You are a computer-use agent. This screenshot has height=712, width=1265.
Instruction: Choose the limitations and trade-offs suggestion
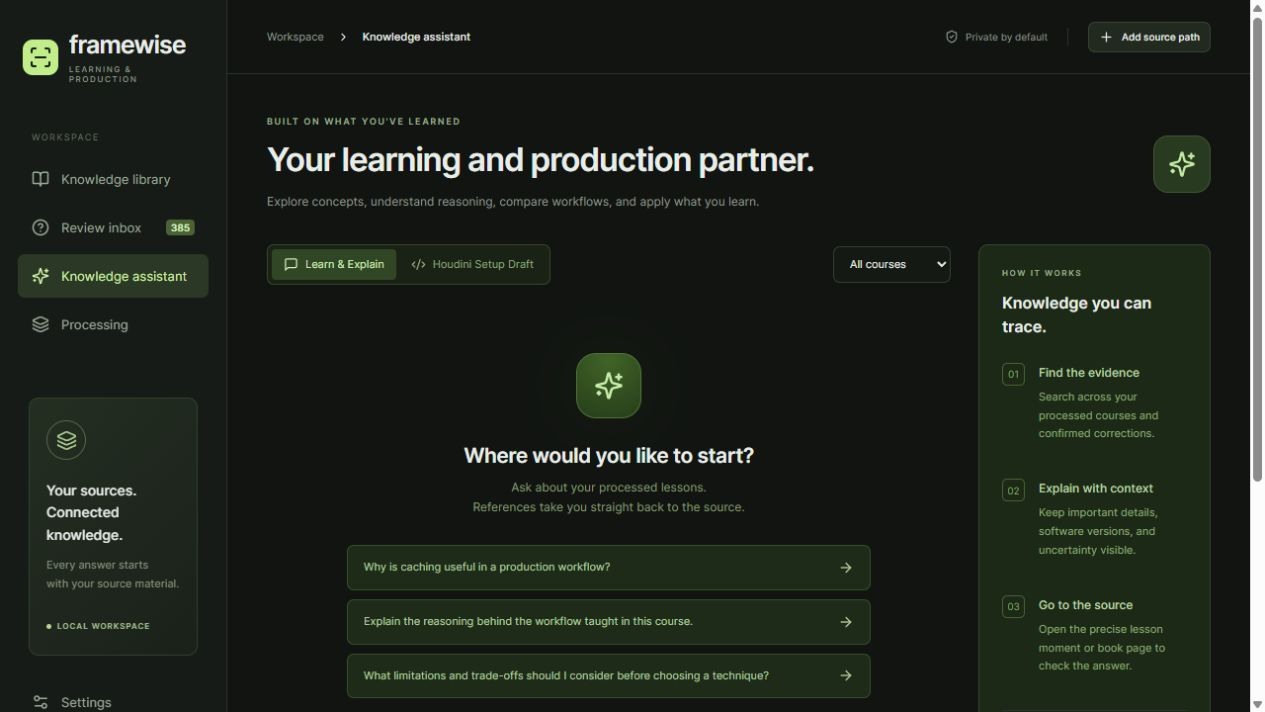click(608, 676)
